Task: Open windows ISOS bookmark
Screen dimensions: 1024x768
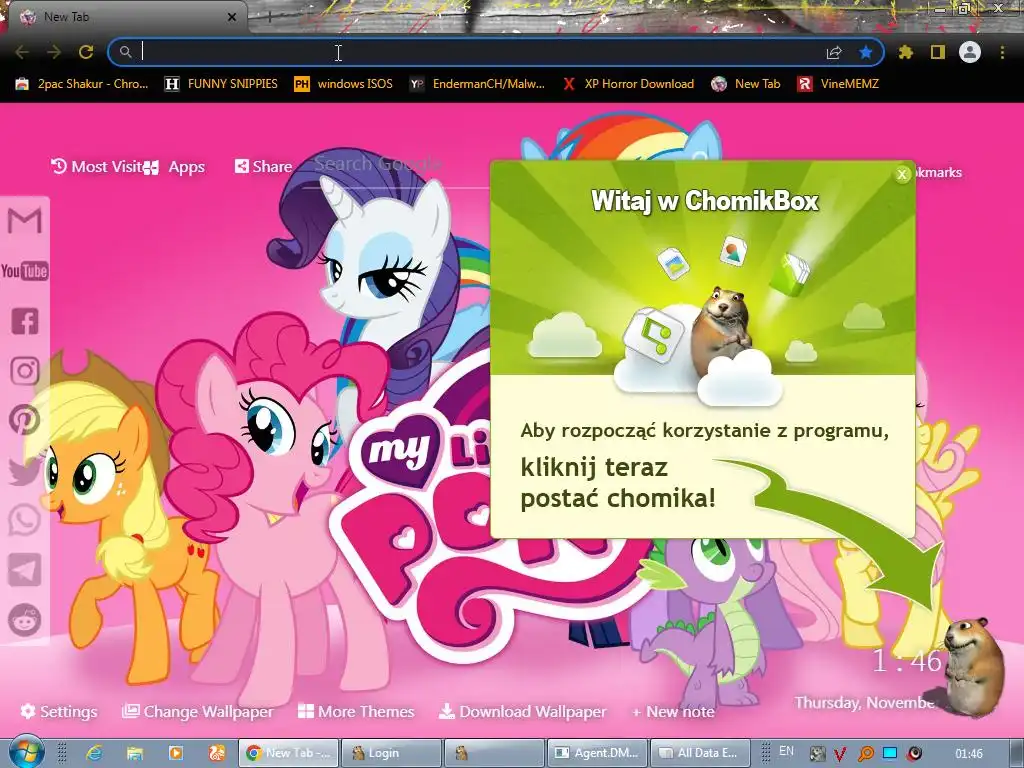Action: 344,84
